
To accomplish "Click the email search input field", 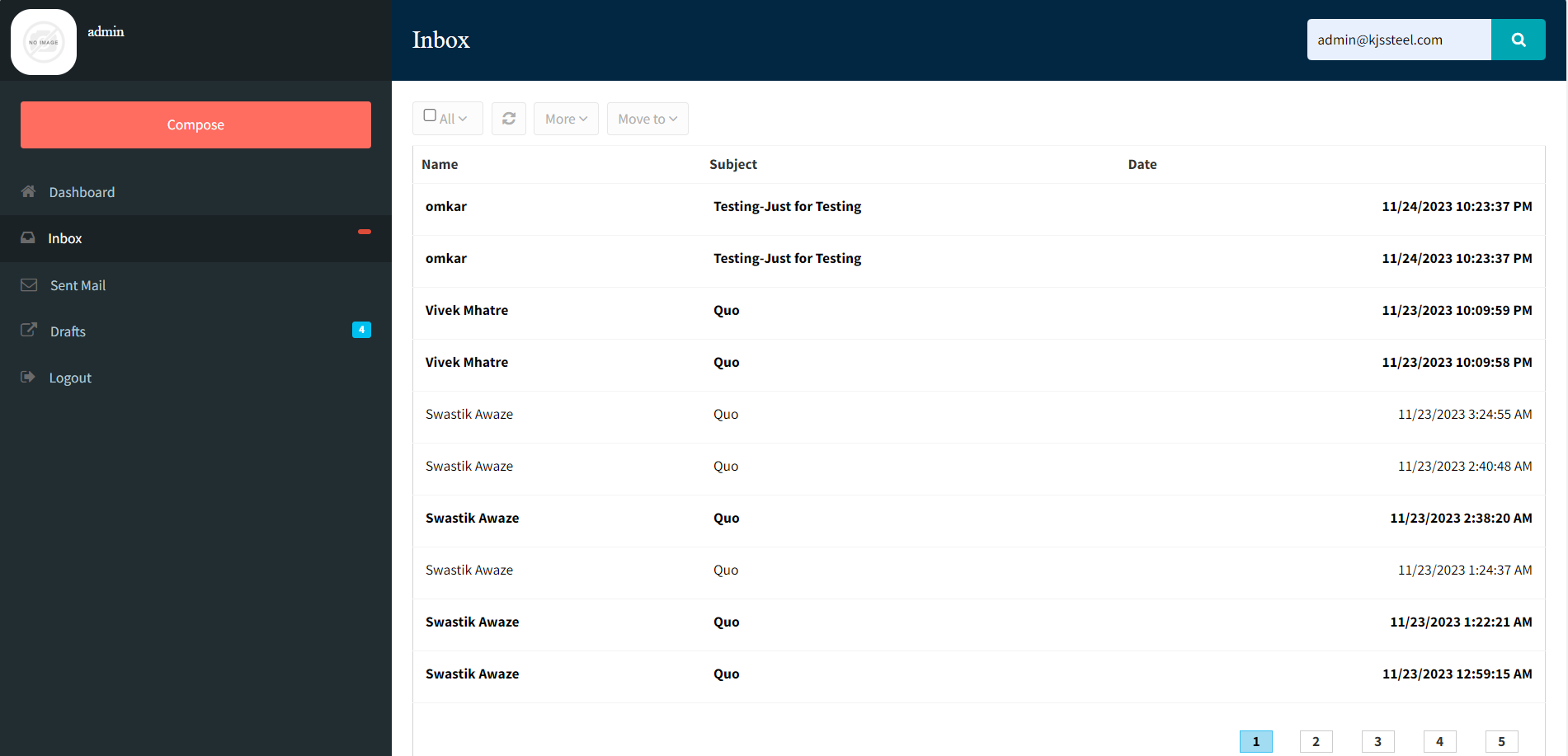I will [x=1399, y=40].
